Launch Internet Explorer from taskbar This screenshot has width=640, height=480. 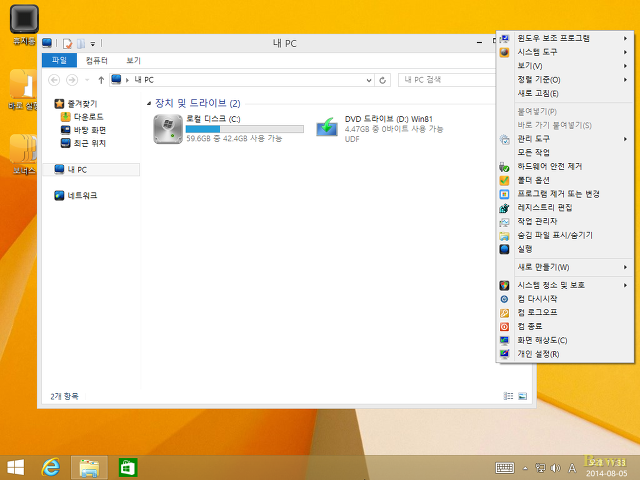51,467
